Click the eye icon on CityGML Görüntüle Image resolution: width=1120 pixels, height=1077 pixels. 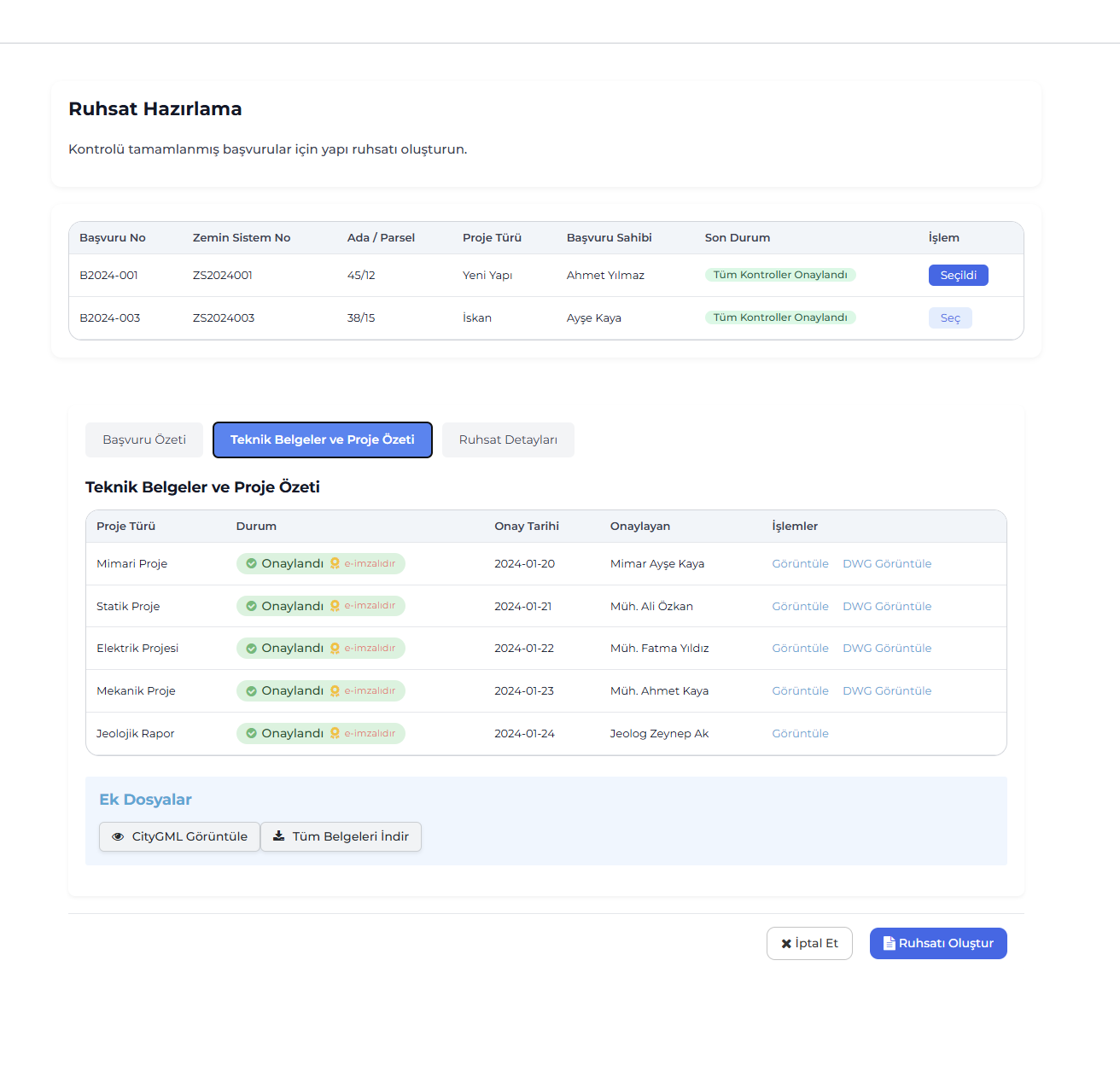pos(118,837)
